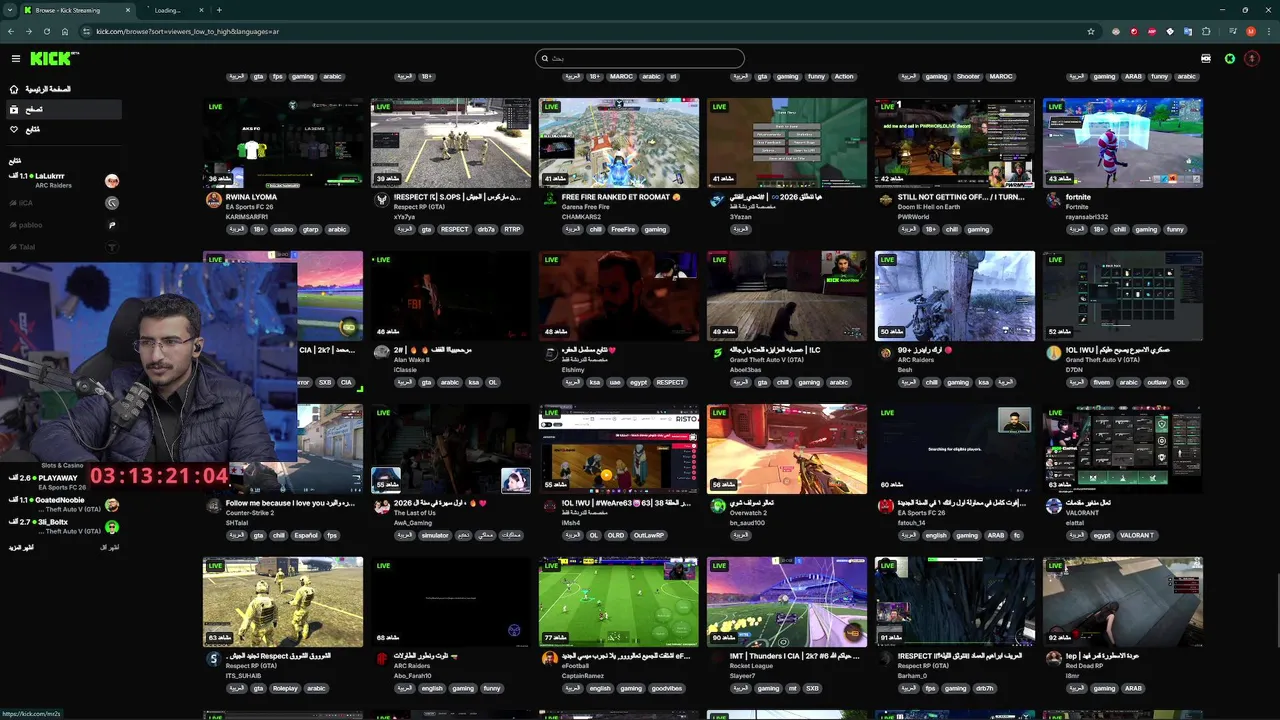Click the gtarp tag under RWINA LYOMA
The image size is (1280, 720).
coord(311,229)
